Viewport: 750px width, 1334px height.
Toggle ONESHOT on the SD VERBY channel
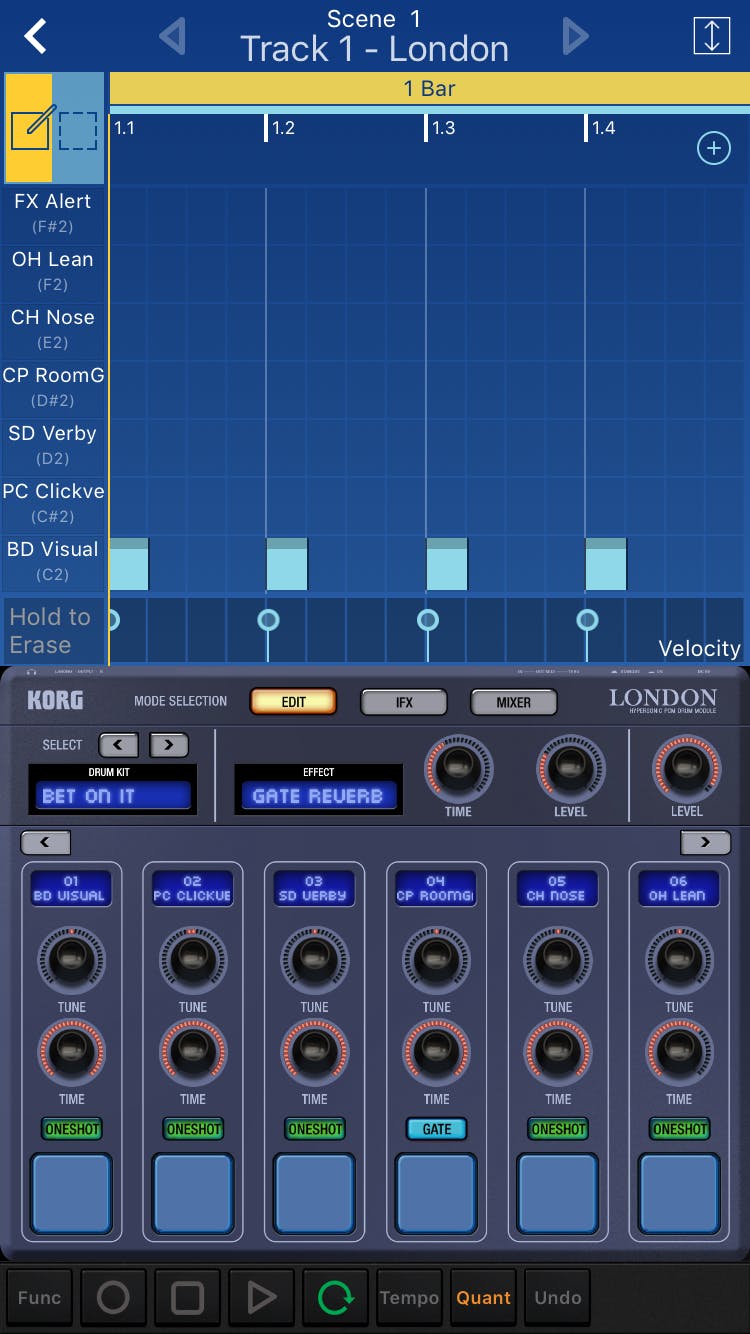click(315, 1129)
